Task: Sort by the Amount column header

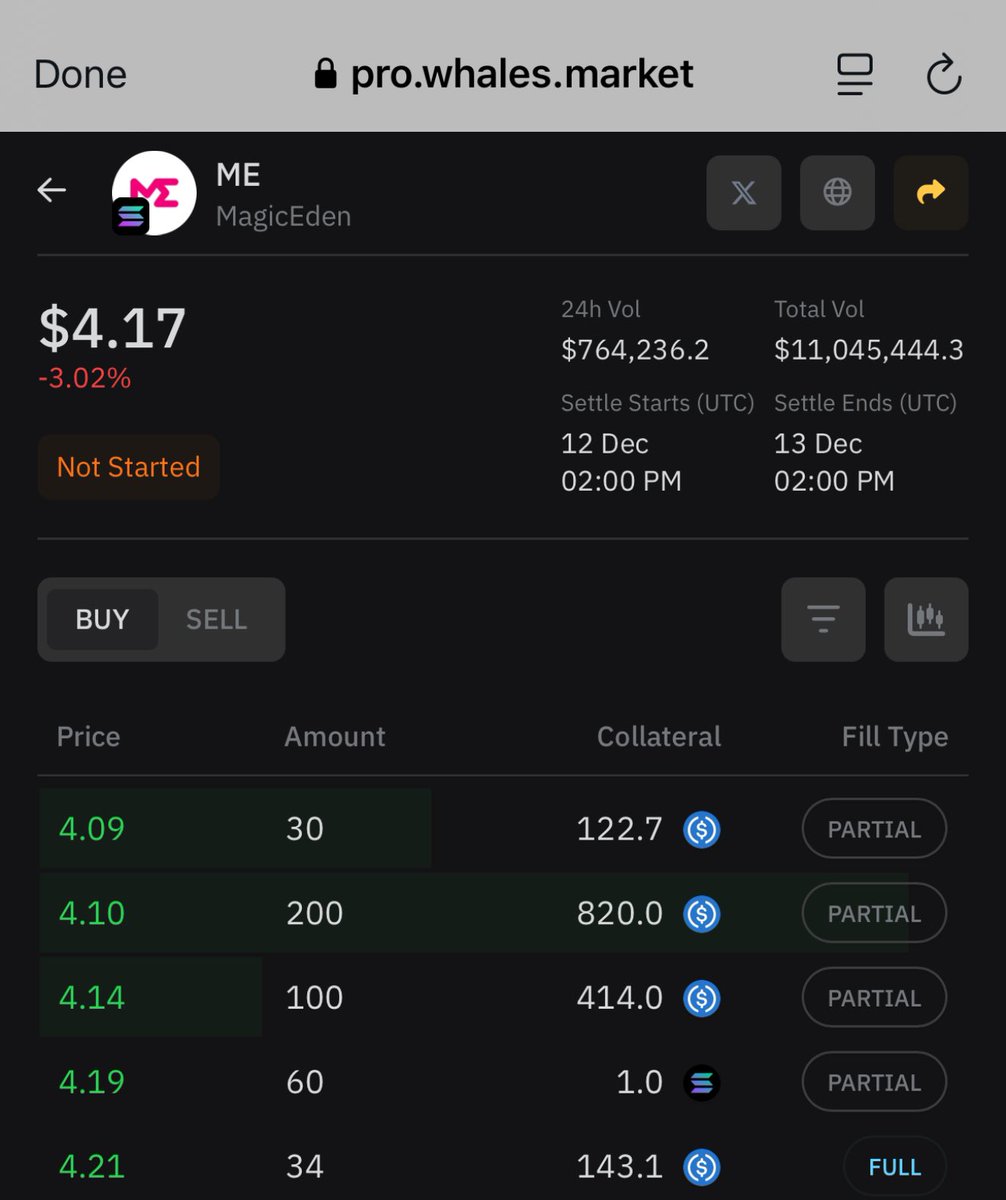Action: point(335,737)
